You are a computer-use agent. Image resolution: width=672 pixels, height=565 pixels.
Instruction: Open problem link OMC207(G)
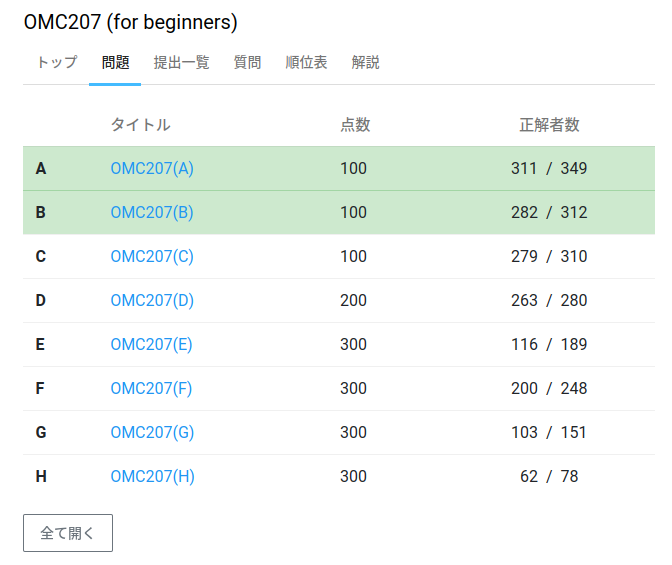pyautogui.click(x=152, y=433)
